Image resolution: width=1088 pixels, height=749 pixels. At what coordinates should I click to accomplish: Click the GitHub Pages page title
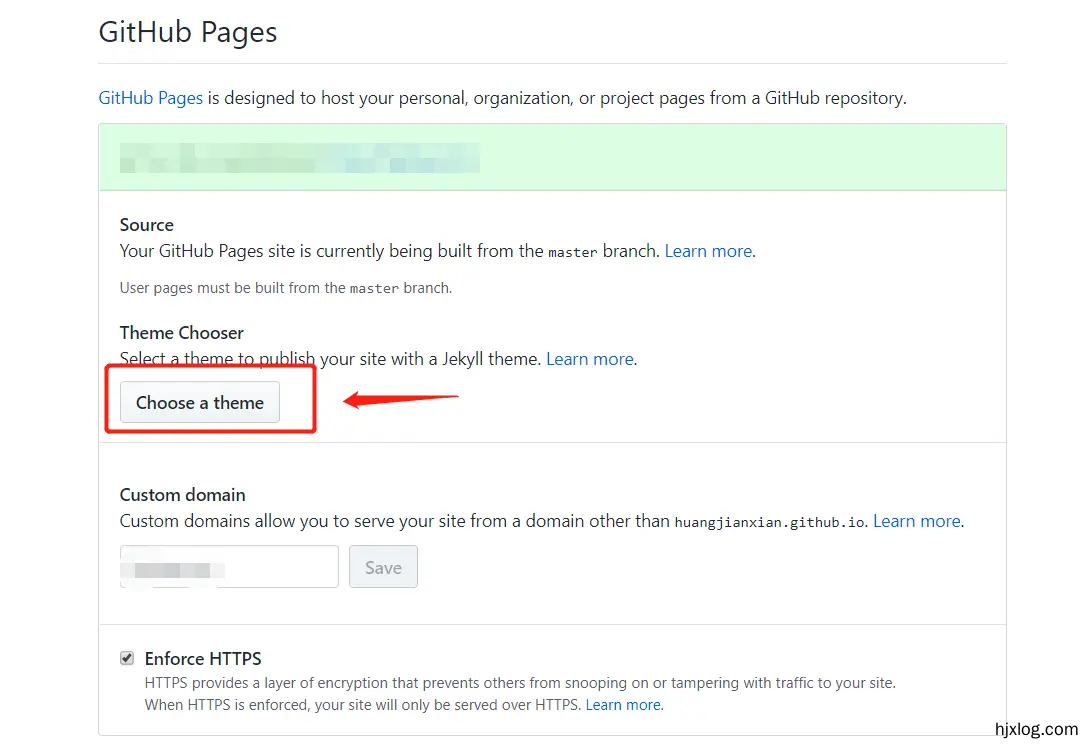click(188, 32)
